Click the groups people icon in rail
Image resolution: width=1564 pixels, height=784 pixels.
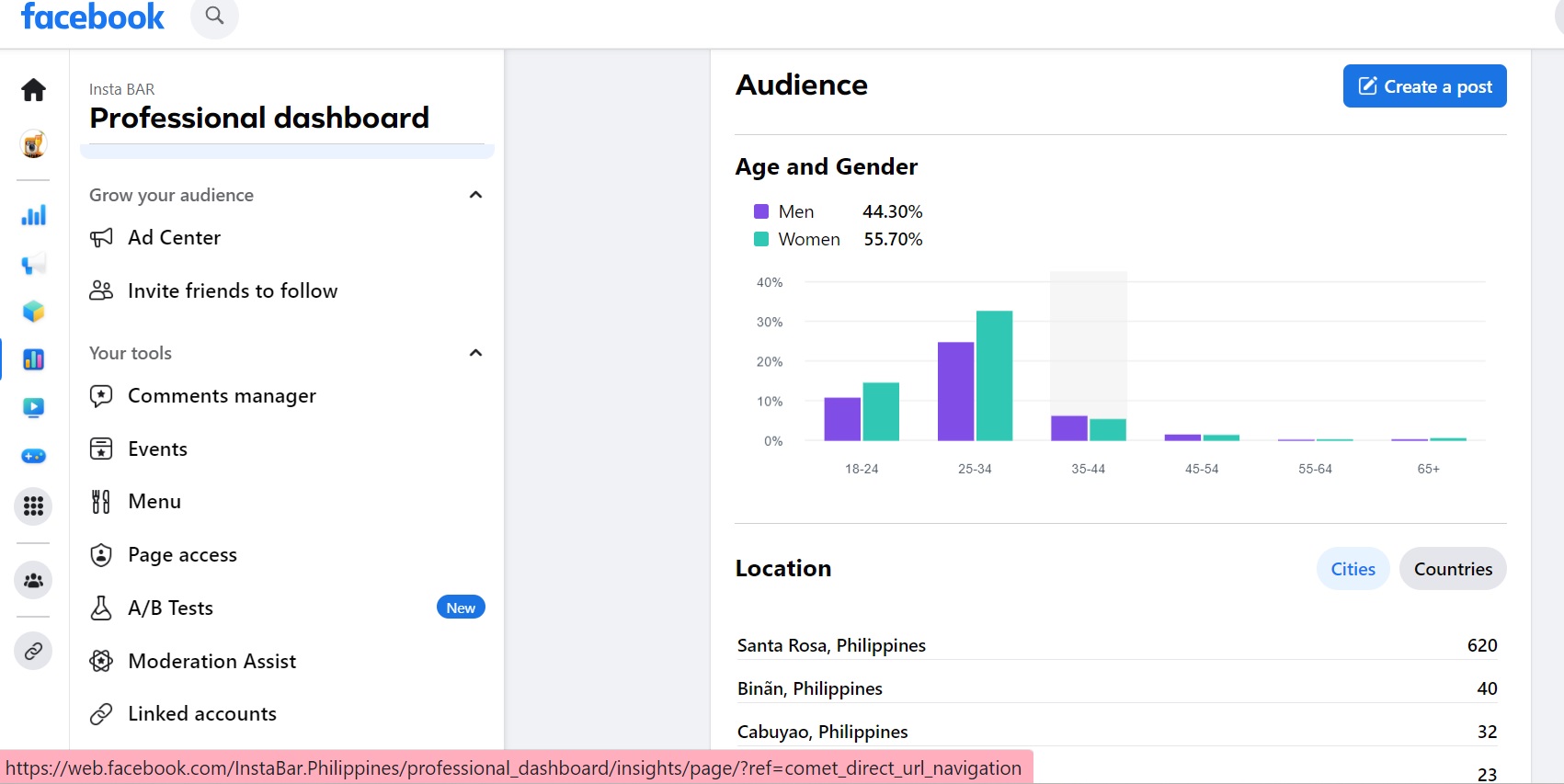pyautogui.click(x=34, y=581)
